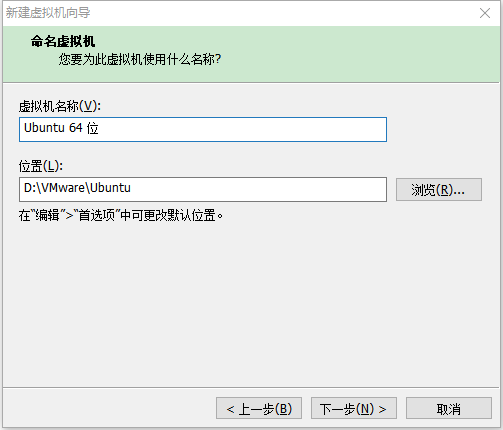Close the 新建虚拟机向导 dialog with X
503x430 pixels.
[485, 13]
